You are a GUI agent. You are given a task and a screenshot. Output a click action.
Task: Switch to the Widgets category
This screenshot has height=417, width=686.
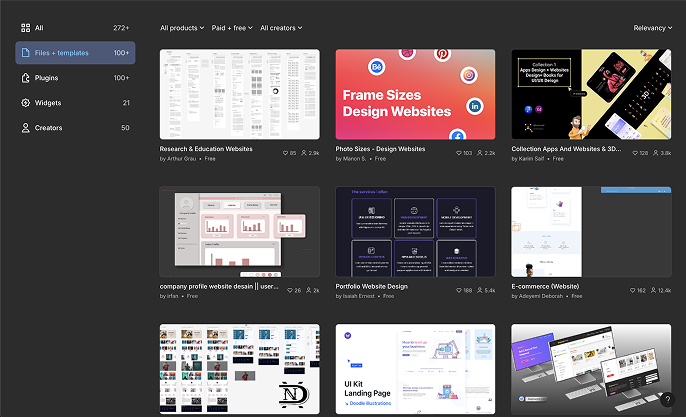pos(75,103)
